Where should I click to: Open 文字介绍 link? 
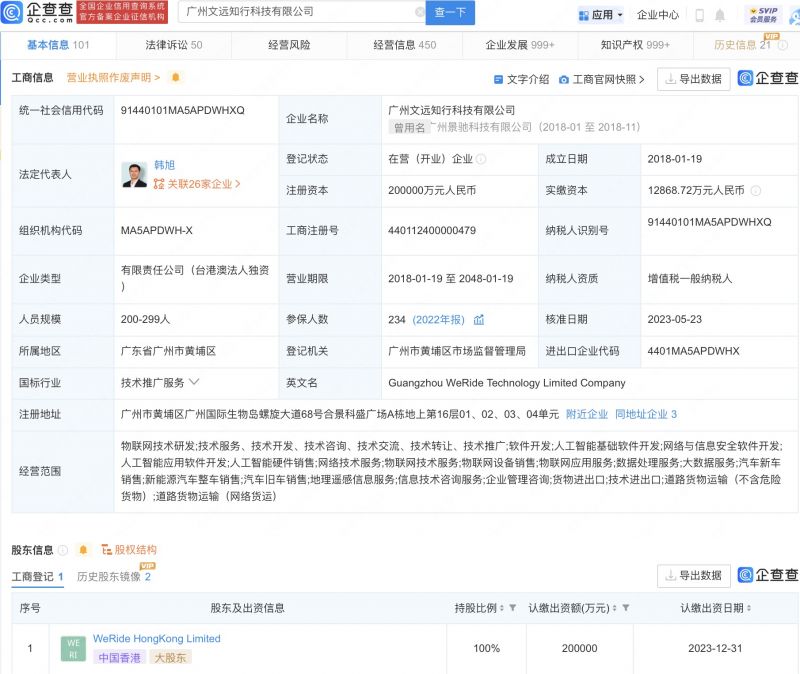pyautogui.click(x=521, y=80)
